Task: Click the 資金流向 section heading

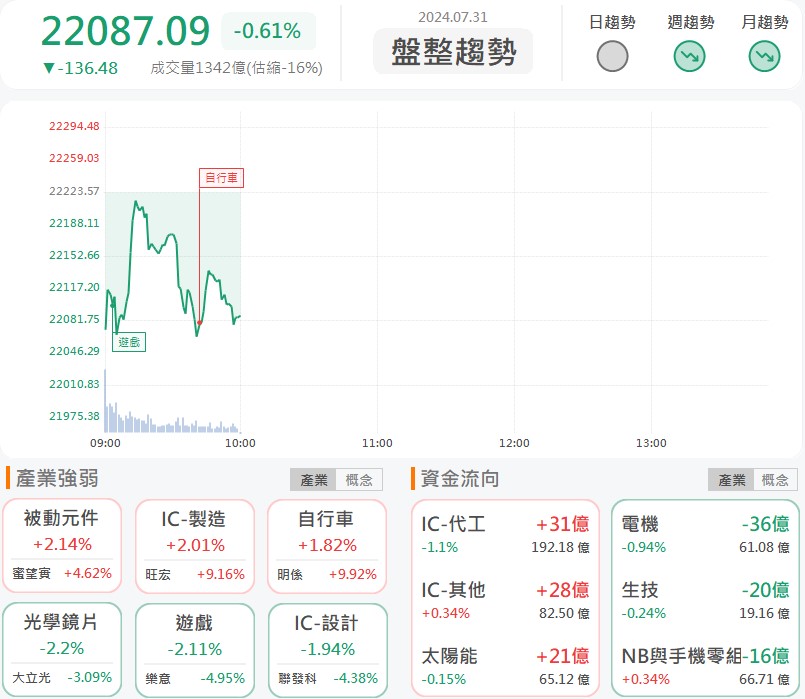Action: (459, 478)
